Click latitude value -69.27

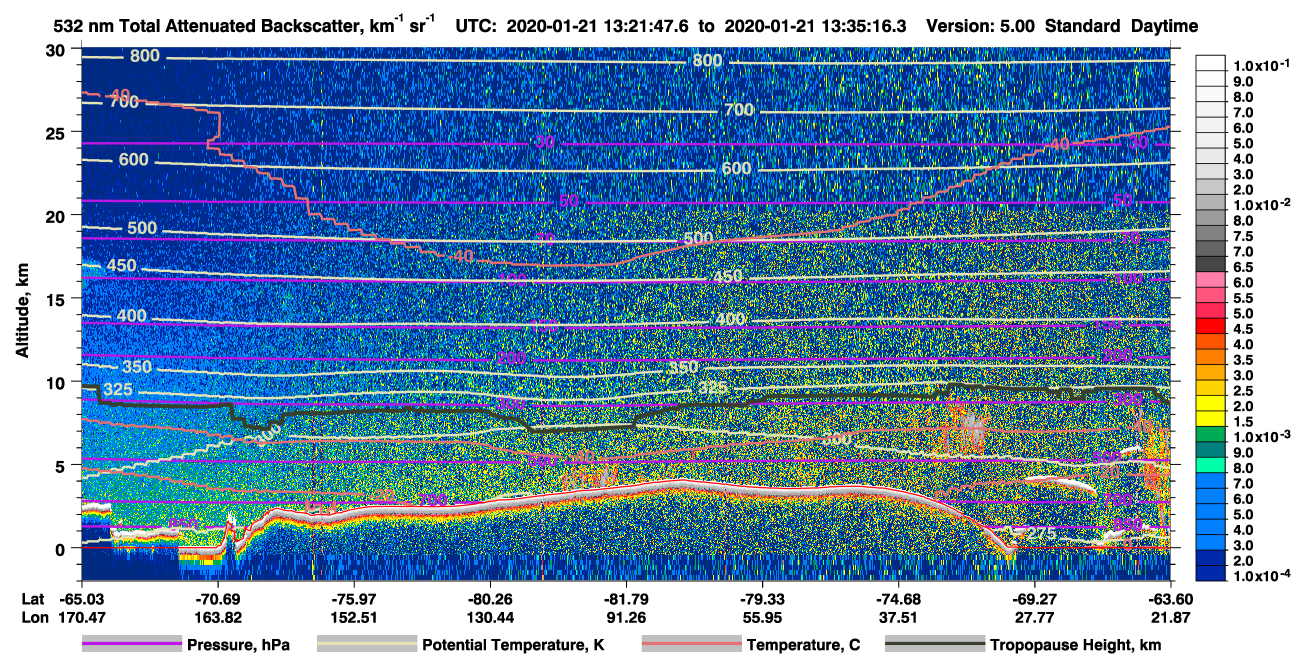[1034, 599]
